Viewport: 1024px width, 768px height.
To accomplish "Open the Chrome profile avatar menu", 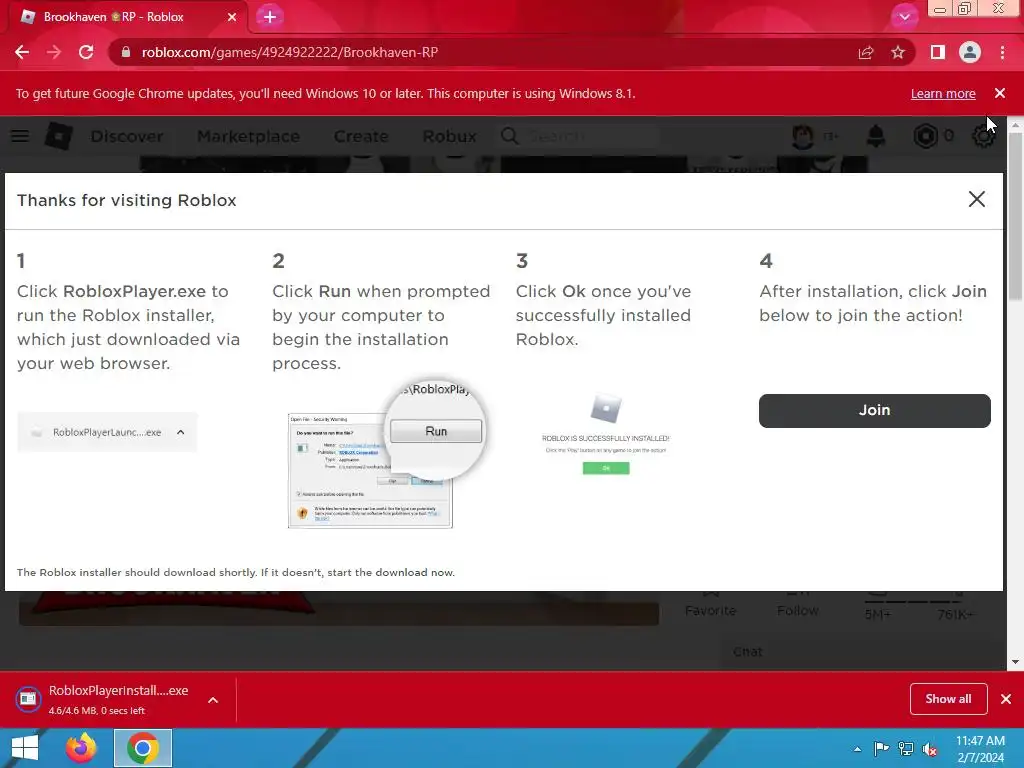I will click(970, 52).
